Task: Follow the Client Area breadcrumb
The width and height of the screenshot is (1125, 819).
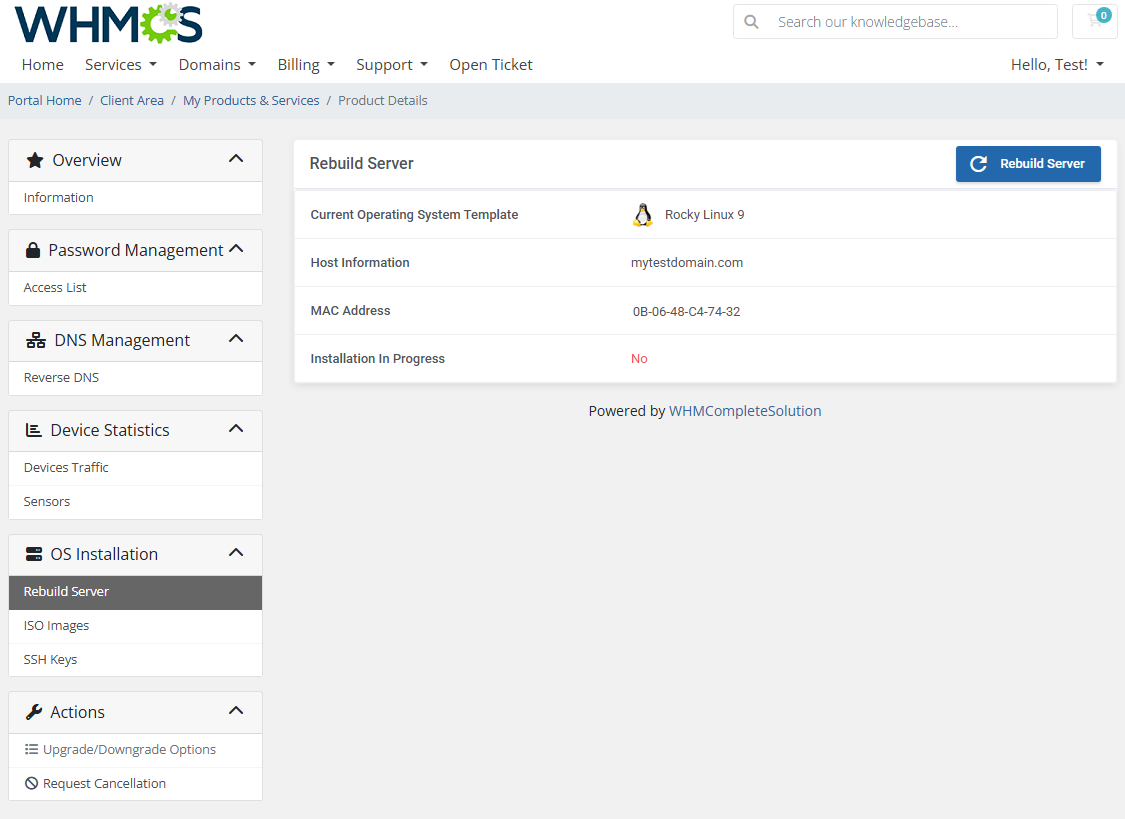Action: pyautogui.click(x=132, y=100)
